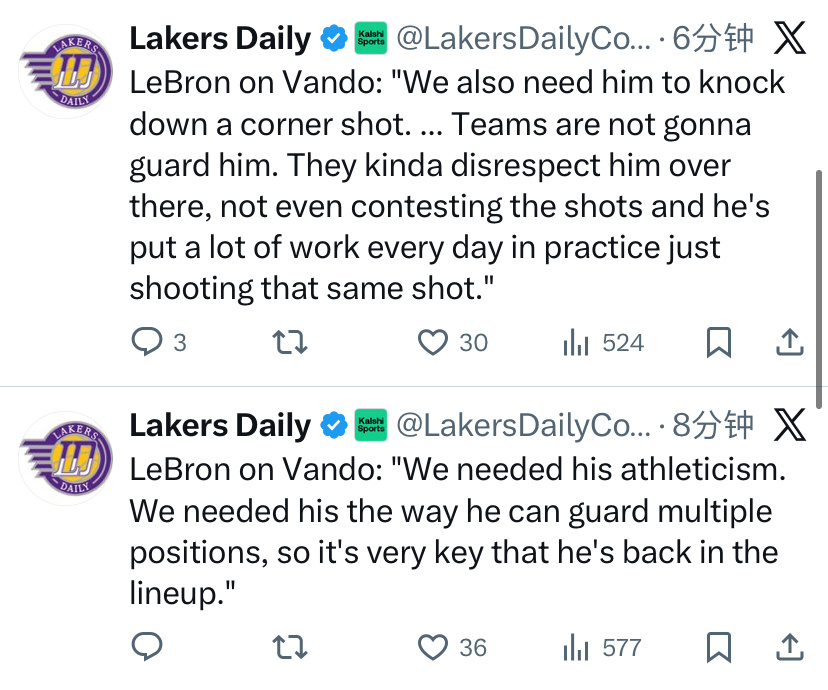View analytics showing 577 views
Image resolution: width=828 pixels, height=690 pixels.
pos(576,647)
